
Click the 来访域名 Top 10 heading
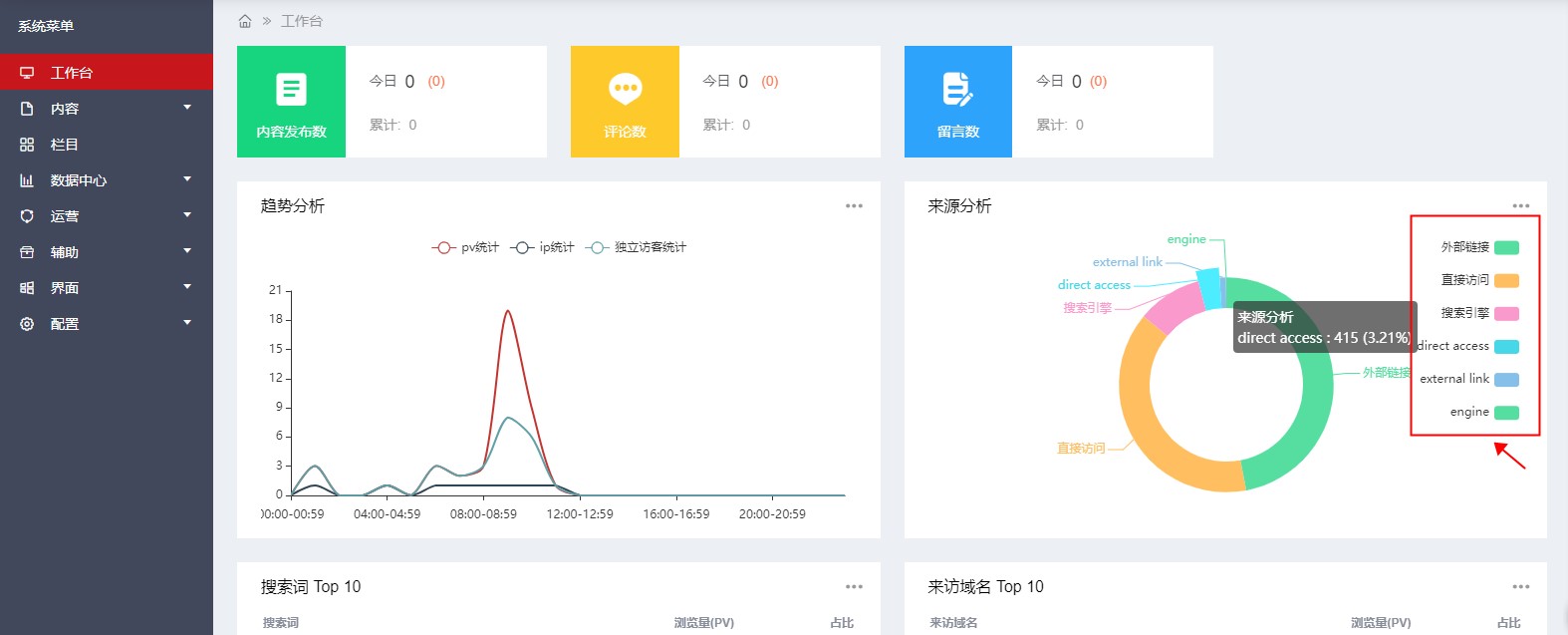pyautogui.click(x=985, y=587)
